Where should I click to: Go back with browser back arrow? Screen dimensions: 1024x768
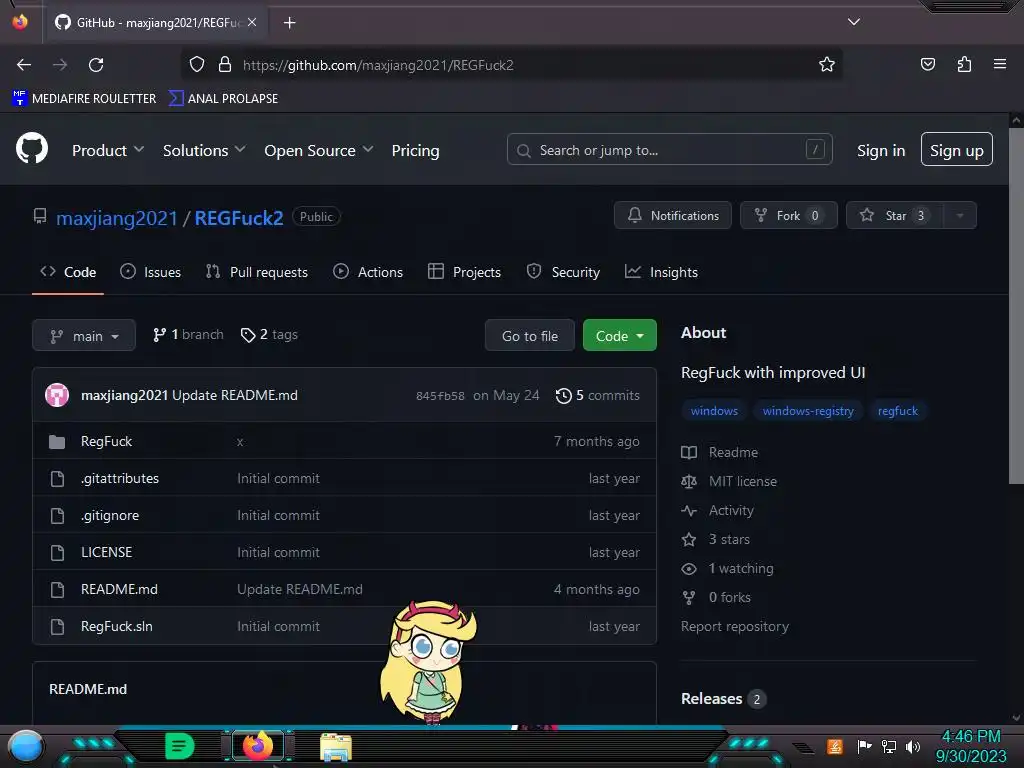pos(24,65)
